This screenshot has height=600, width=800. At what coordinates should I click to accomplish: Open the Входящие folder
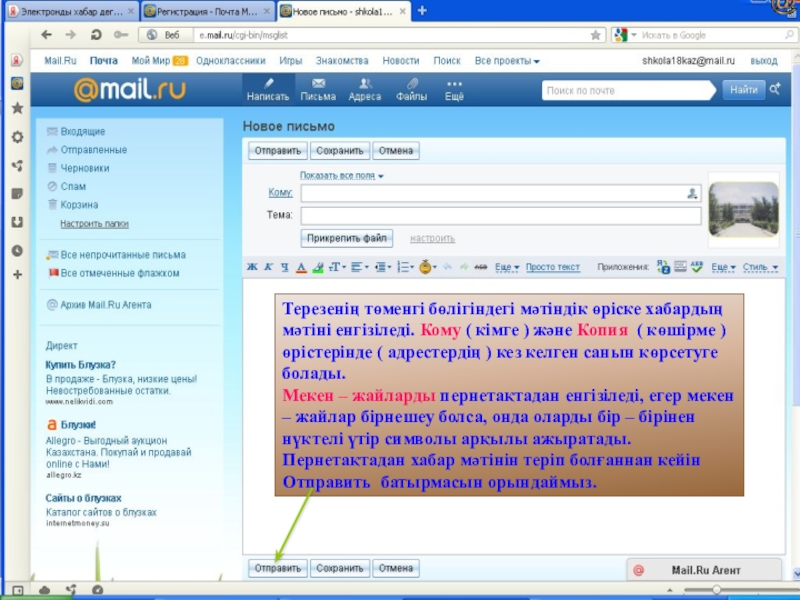82,131
